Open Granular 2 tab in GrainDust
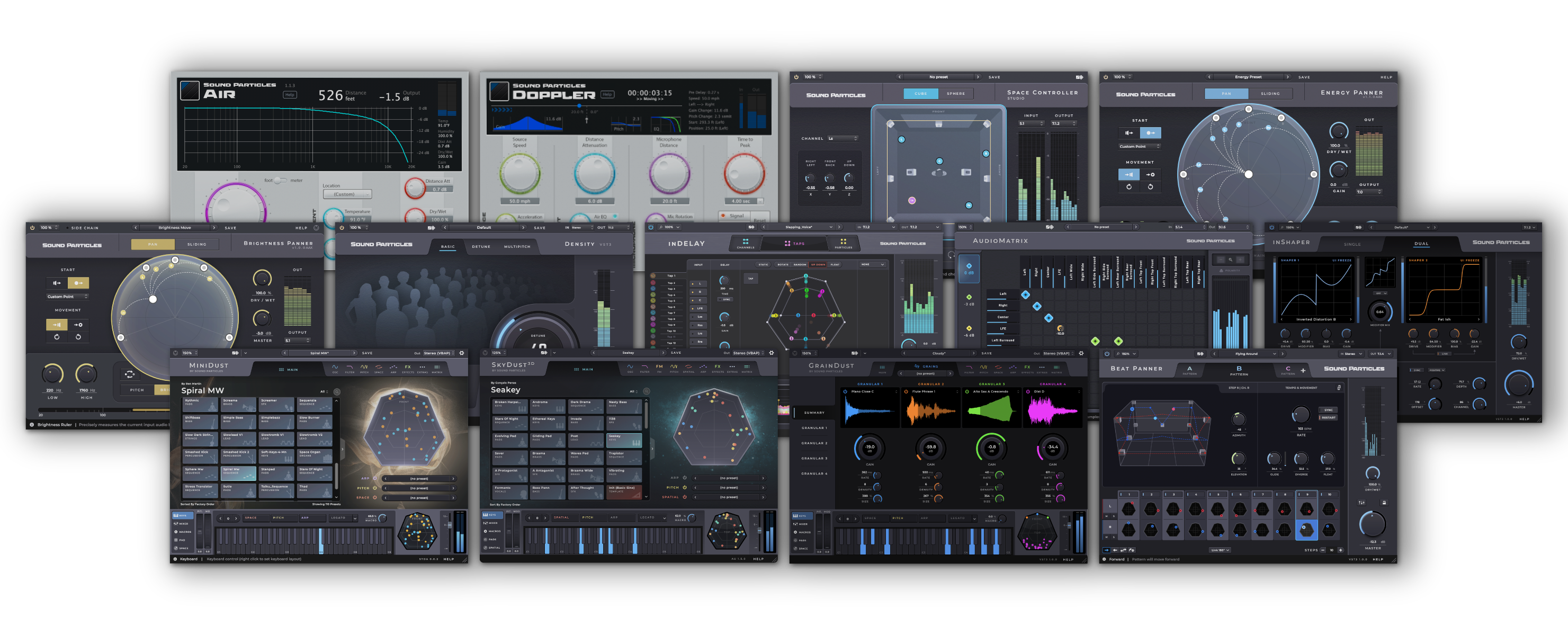 814,443
